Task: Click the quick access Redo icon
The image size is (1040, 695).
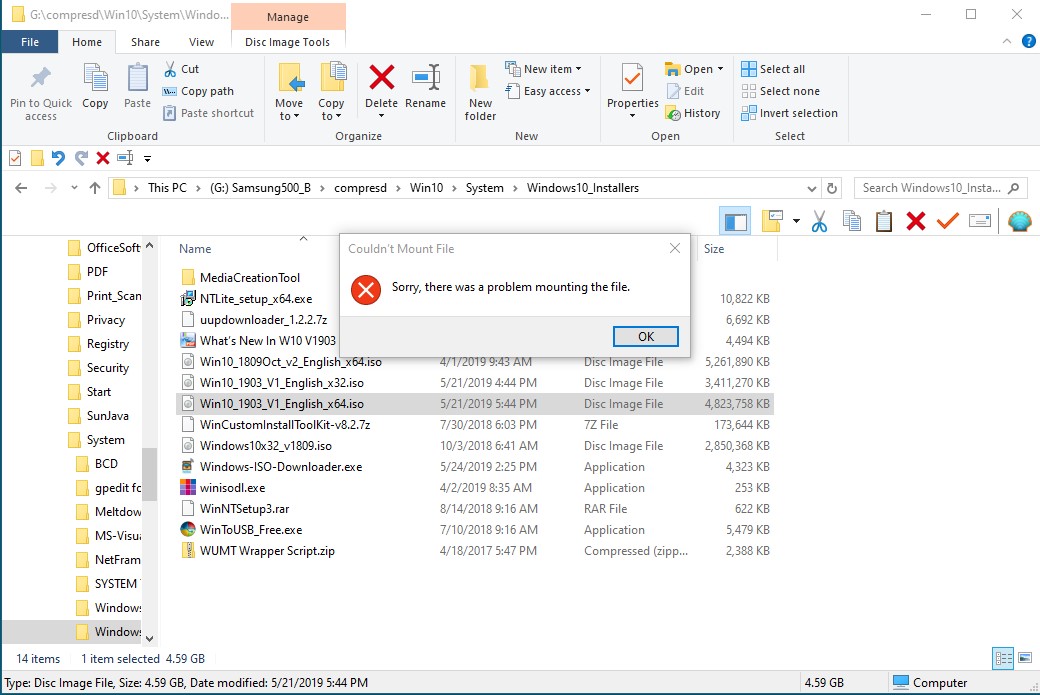Action: [81, 158]
